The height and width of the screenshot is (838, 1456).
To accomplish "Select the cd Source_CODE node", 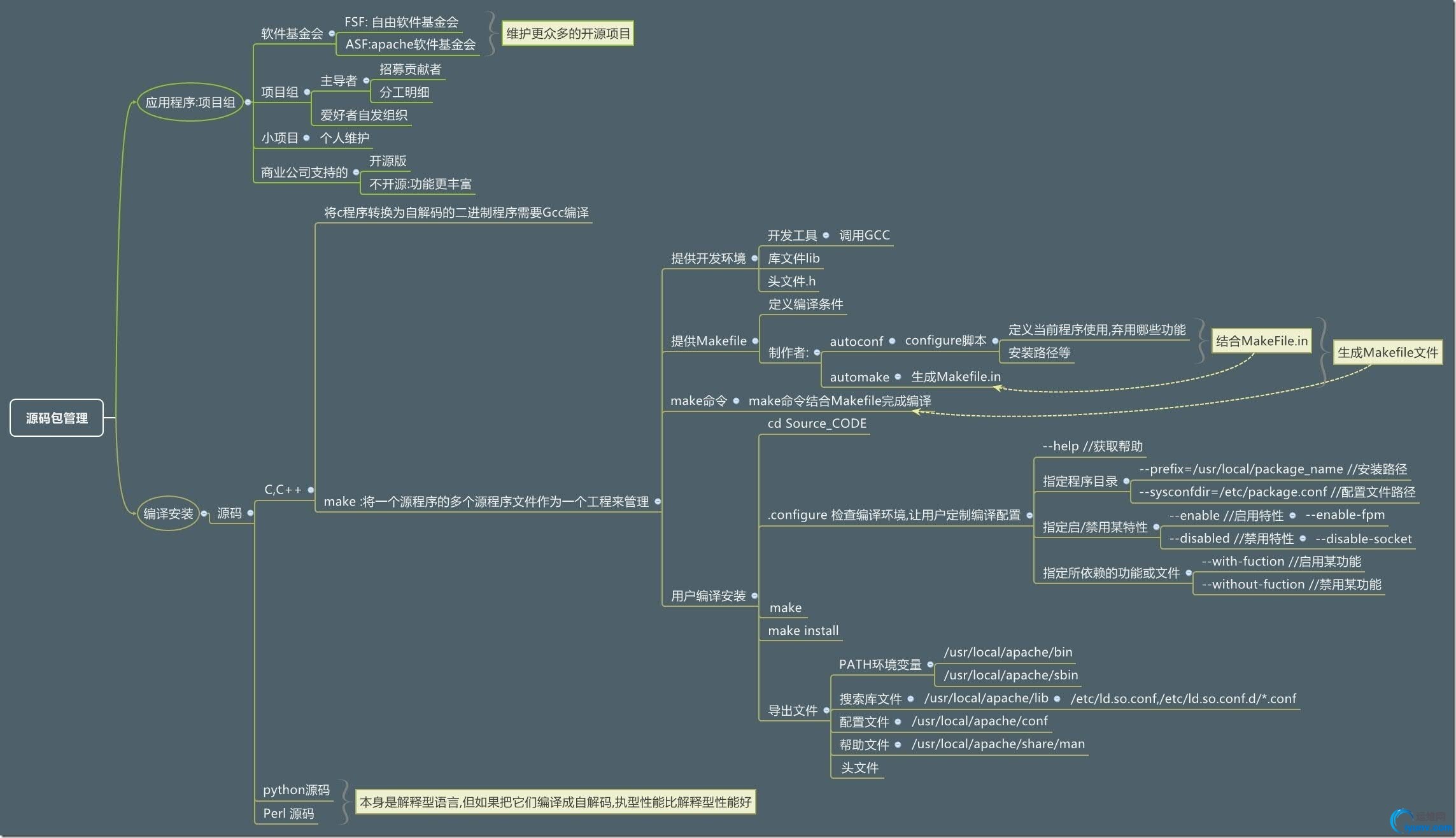I will point(817,423).
